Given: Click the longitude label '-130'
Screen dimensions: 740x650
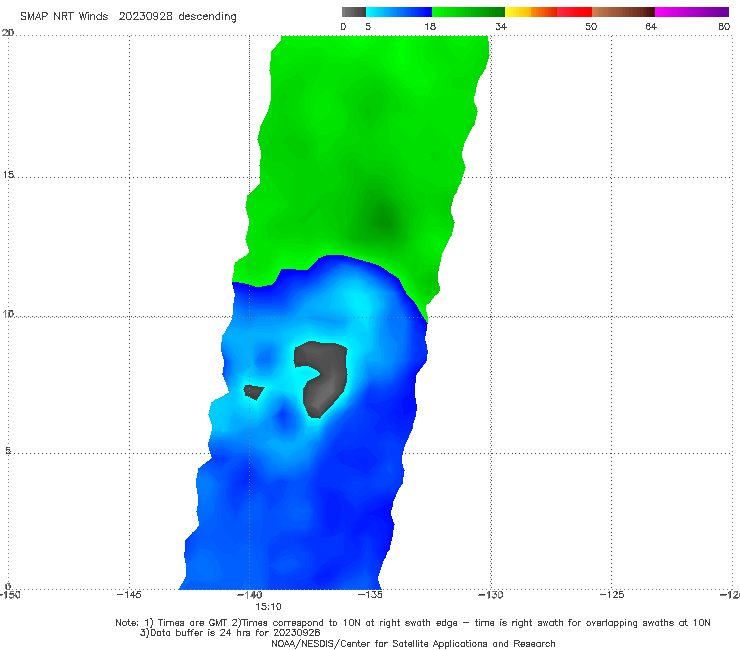Looking at the screenshot, I should coord(491,595).
